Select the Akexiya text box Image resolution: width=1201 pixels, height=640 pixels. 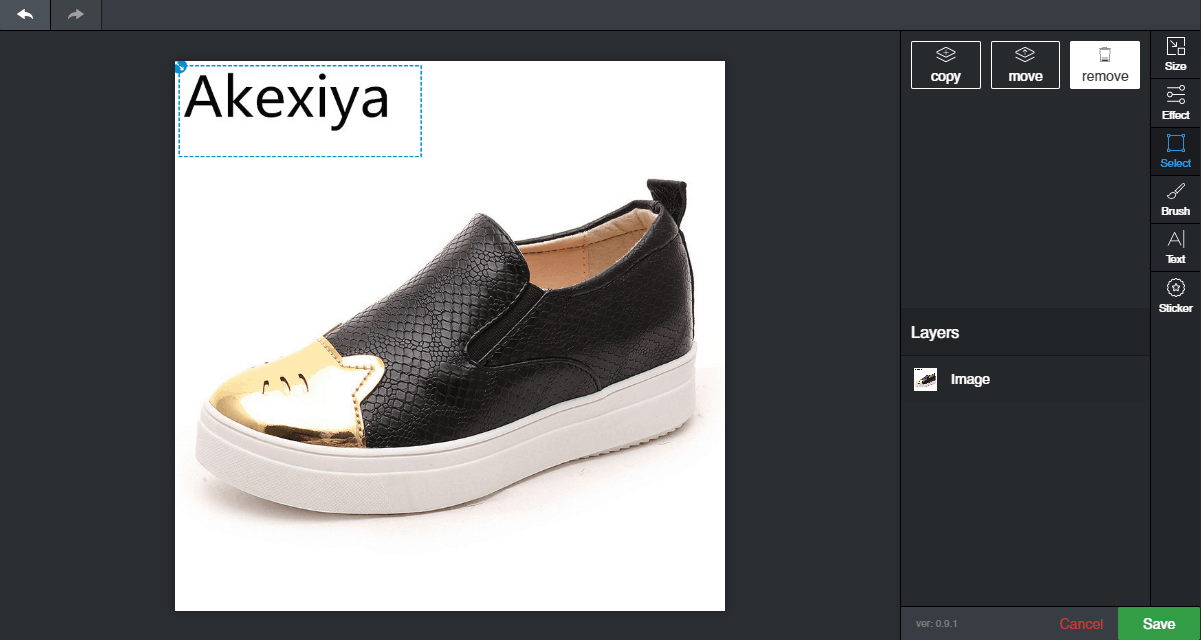tap(300, 111)
